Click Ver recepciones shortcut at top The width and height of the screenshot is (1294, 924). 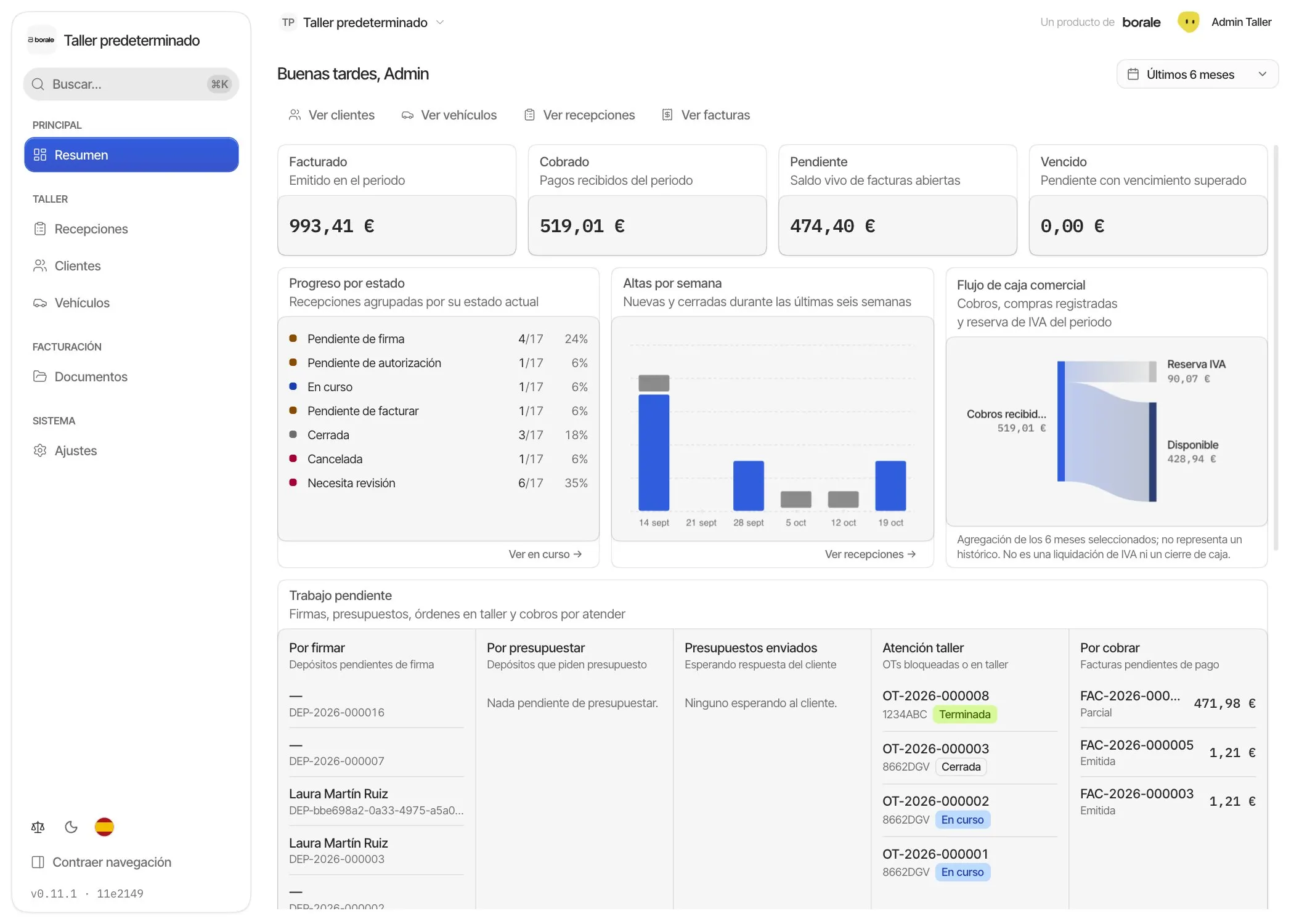point(579,115)
